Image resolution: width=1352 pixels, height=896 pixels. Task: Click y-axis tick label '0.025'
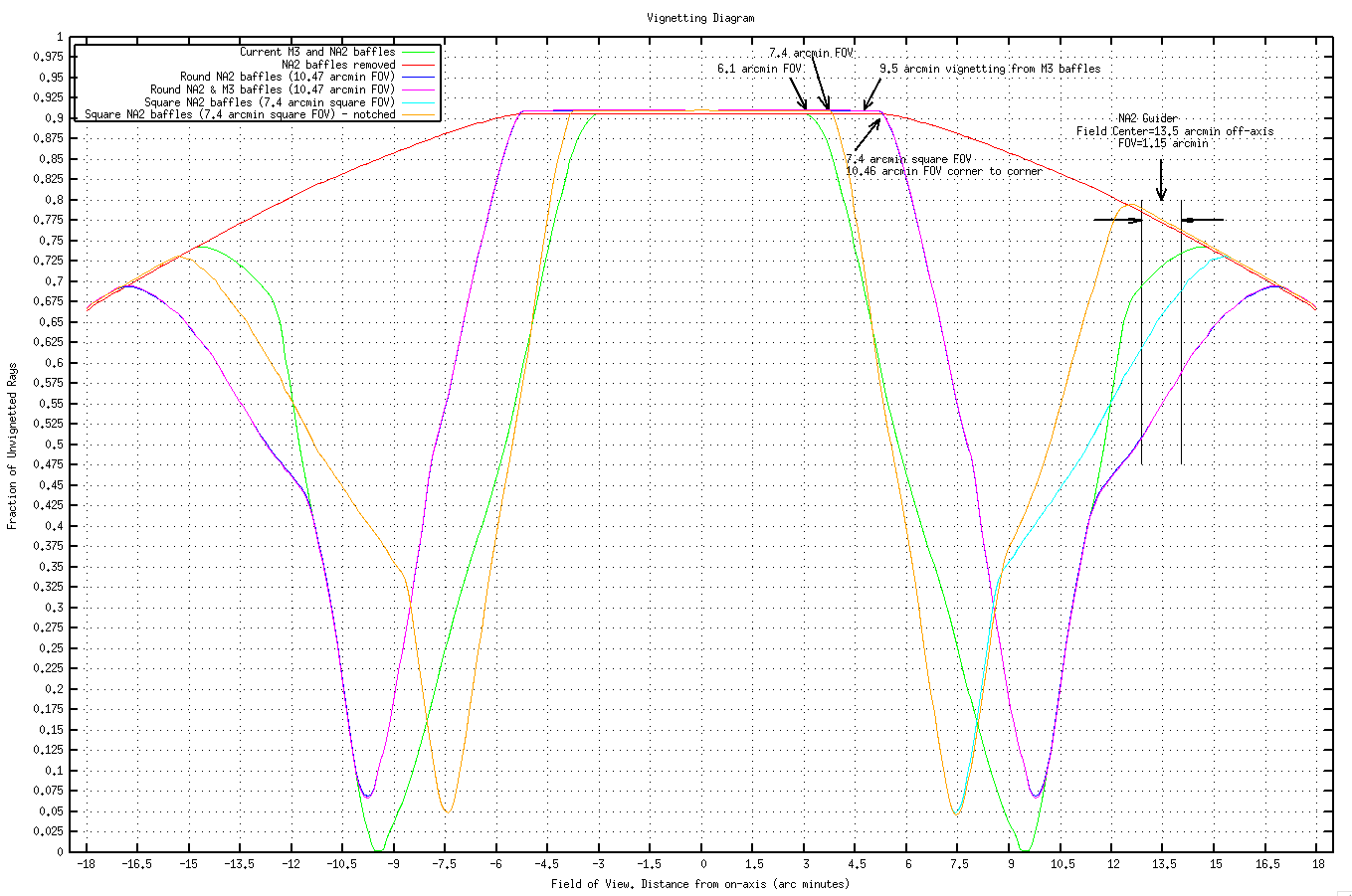(48, 831)
